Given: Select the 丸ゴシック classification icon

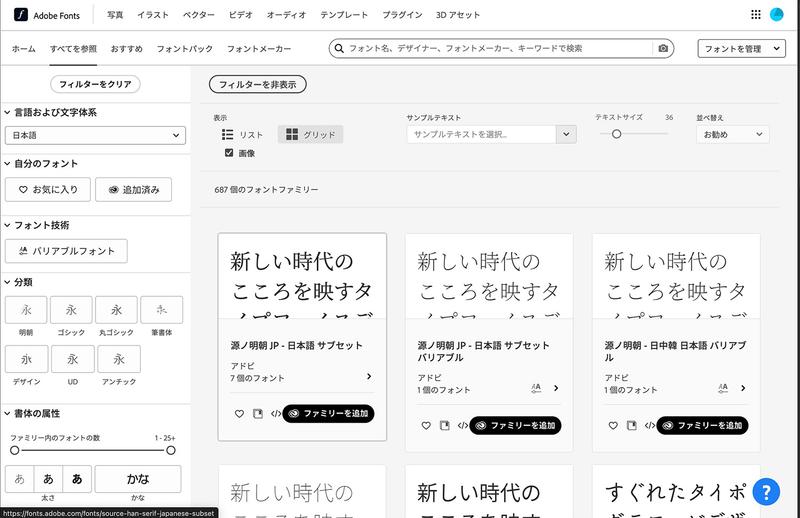Looking at the screenshot, I should tap(118, 310).
